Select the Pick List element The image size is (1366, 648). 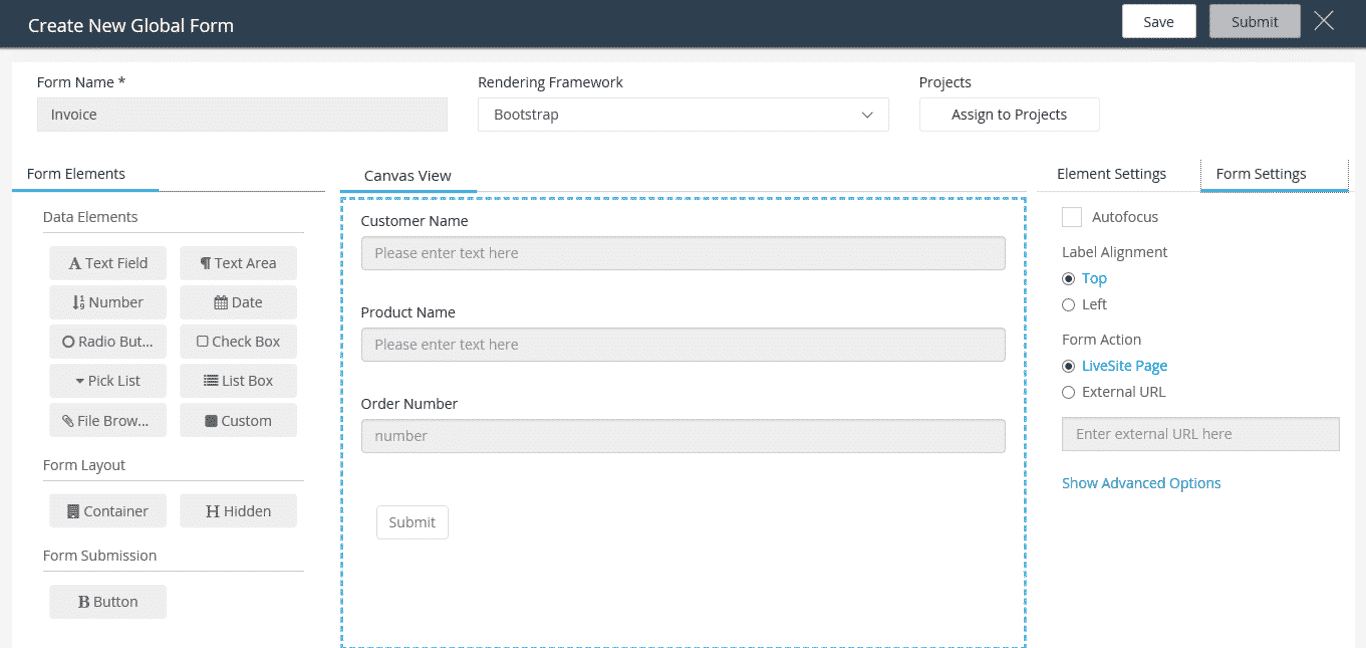pyautogui.click(x=107, y=380)
